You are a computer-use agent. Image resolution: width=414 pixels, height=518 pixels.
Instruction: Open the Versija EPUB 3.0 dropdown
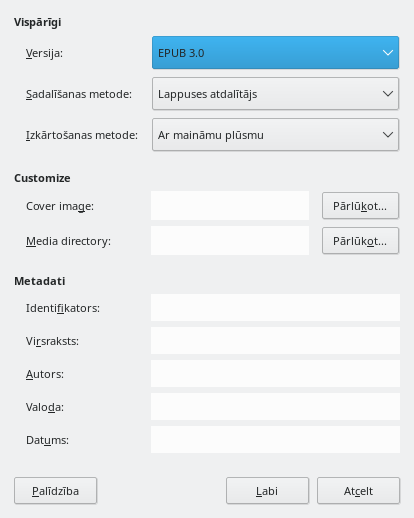coord(275,53)
